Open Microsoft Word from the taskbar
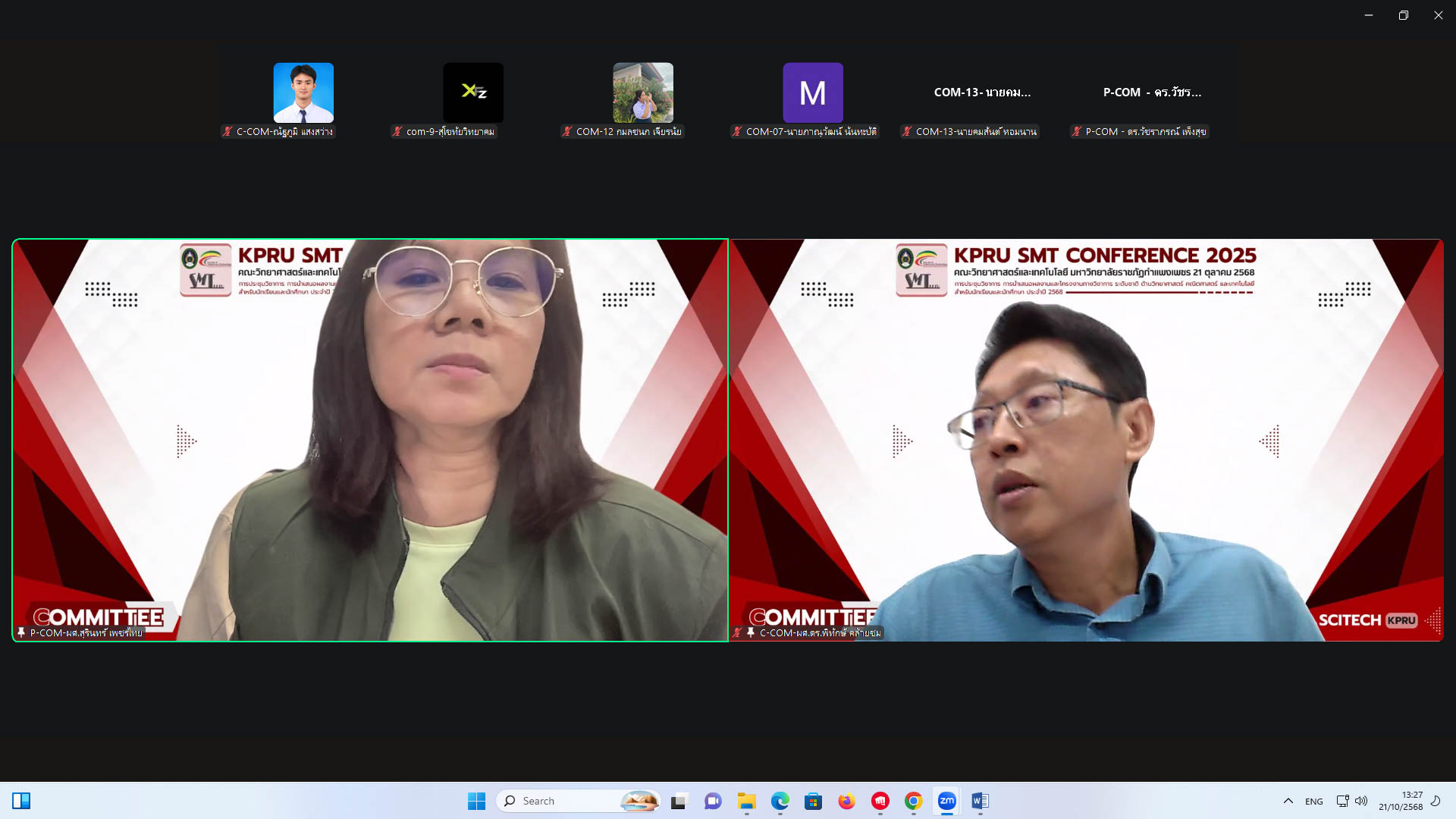The height and width of the screenshot is (819, 1456). pos(980,801)
